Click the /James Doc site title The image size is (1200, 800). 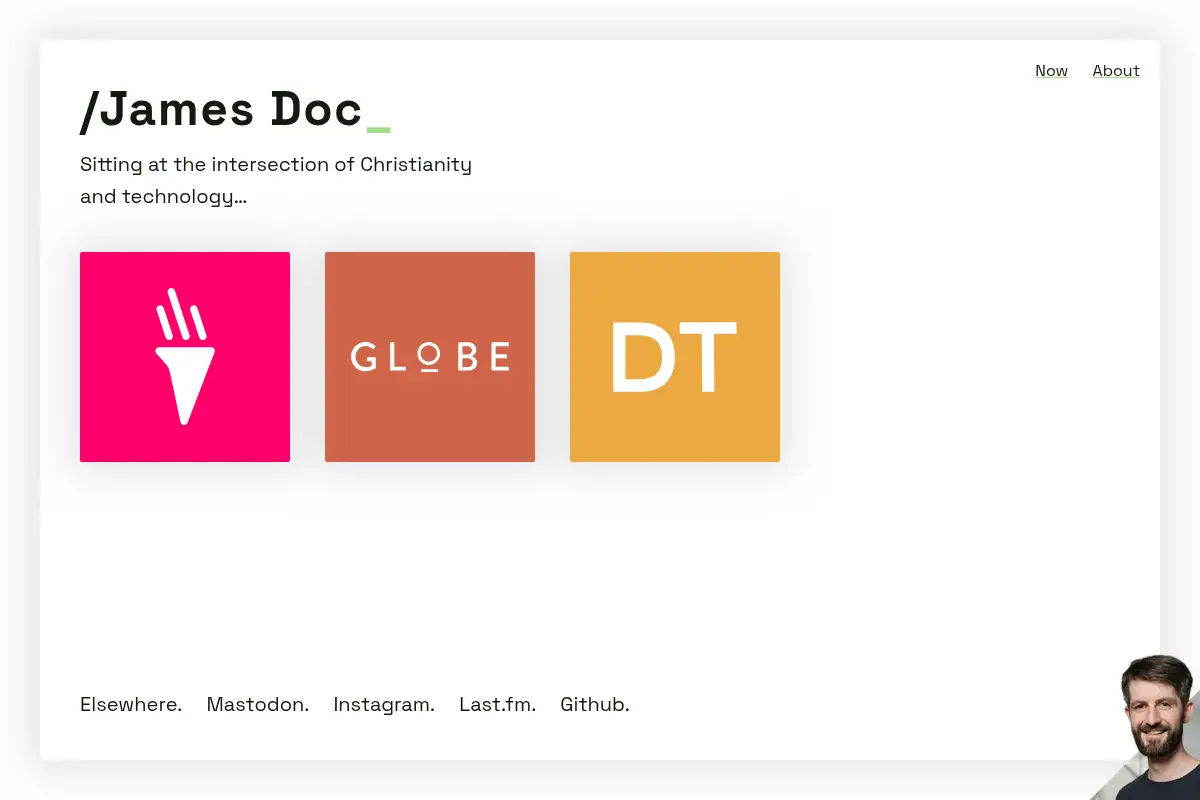(235, 110)
